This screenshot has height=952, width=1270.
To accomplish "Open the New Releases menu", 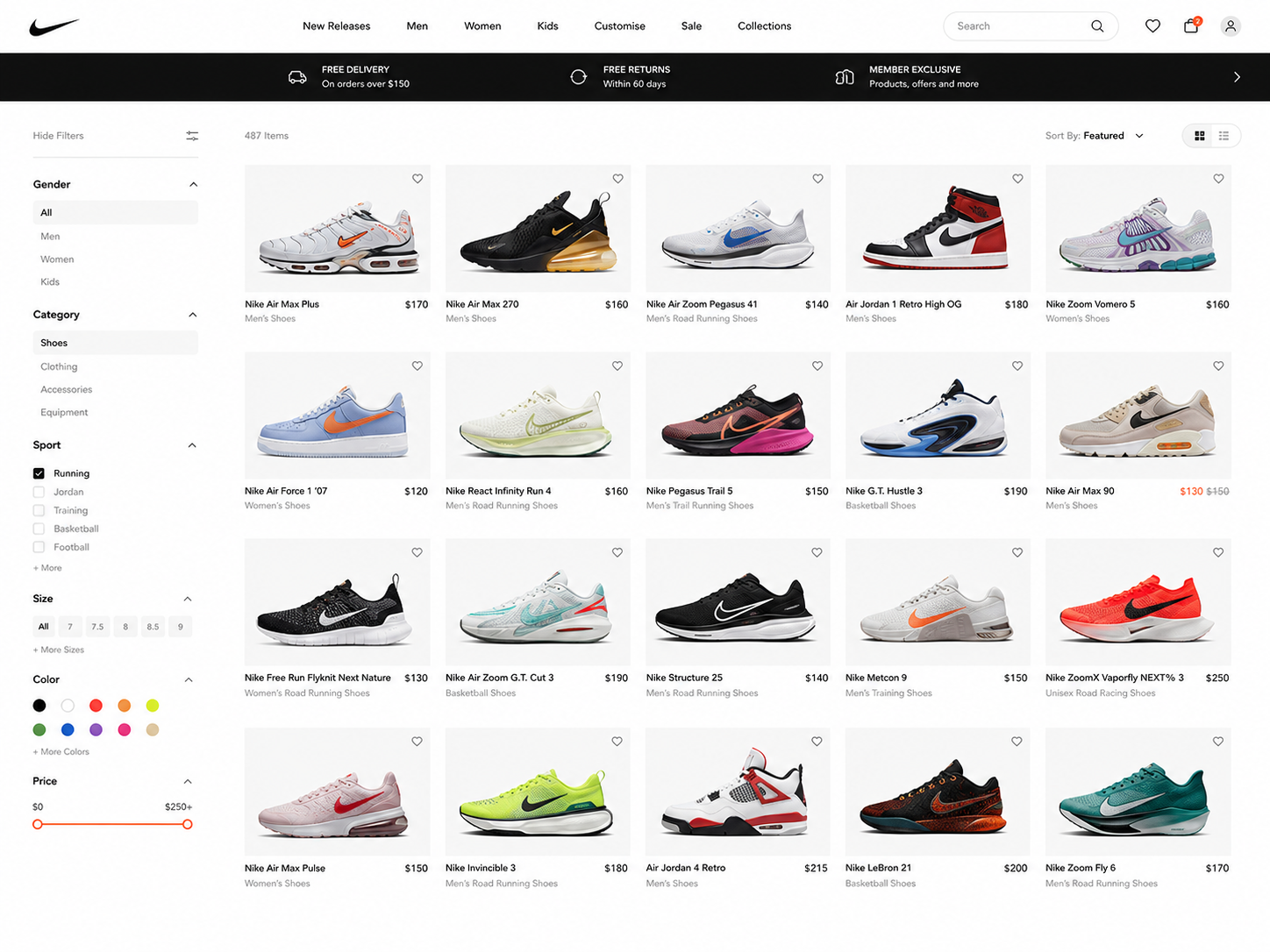I will click(337, 26).
